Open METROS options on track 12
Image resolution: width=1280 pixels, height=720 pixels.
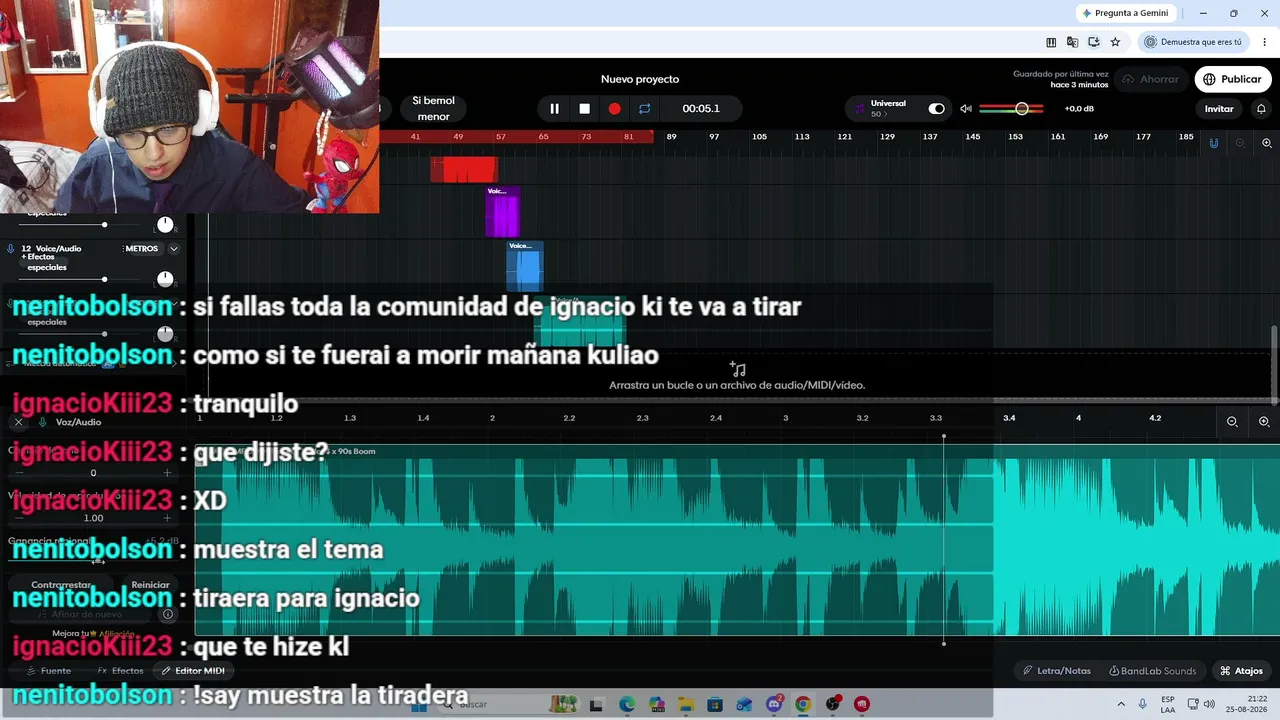click(x=142, y=249)
